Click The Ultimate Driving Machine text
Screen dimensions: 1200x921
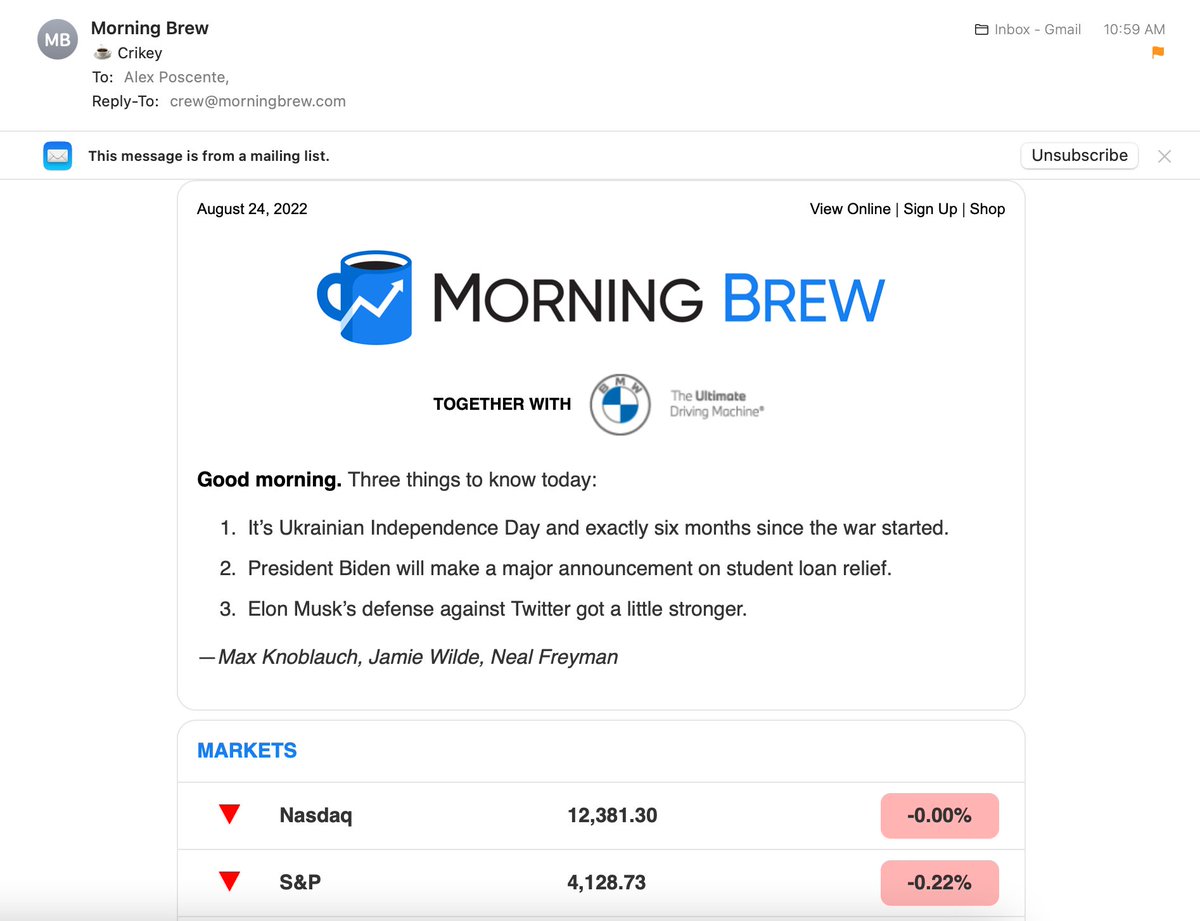pos(717,404)
